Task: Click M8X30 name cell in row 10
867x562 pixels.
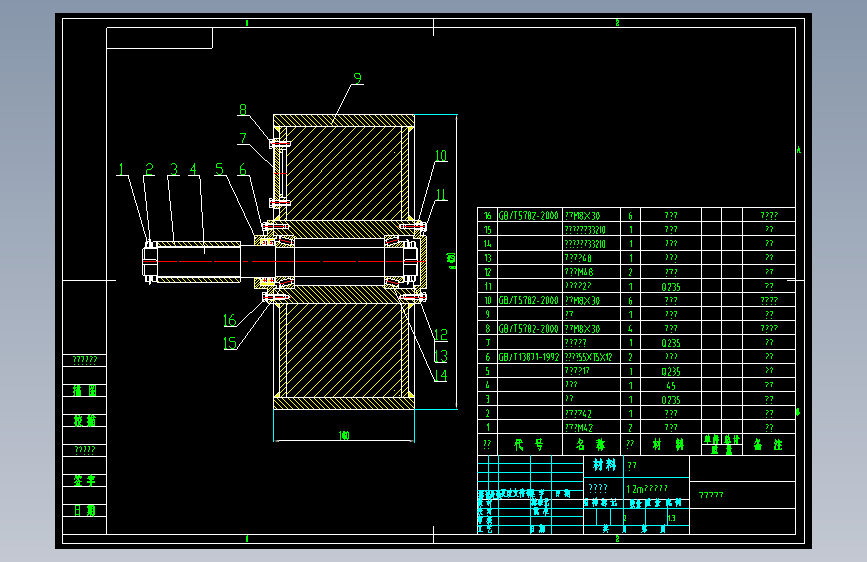Action: coord(582,300)
